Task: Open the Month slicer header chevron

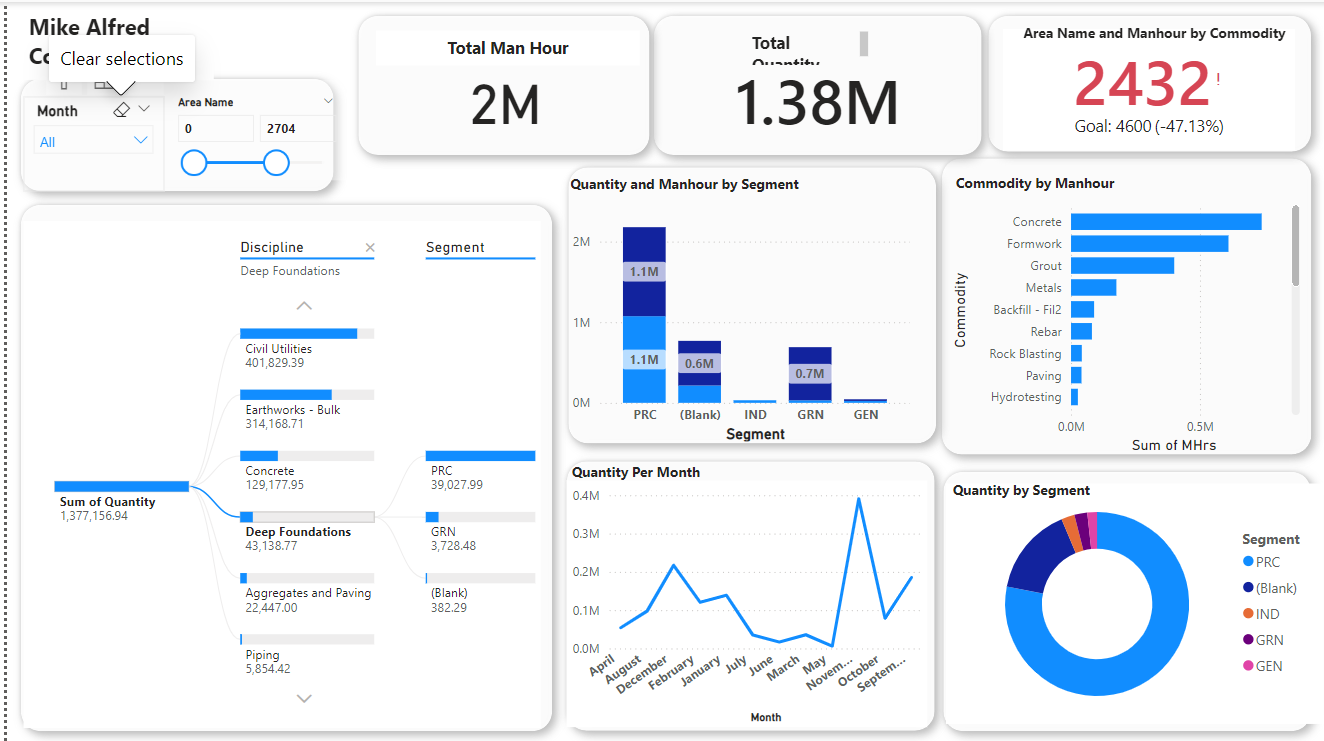Action: pos(144,109)
